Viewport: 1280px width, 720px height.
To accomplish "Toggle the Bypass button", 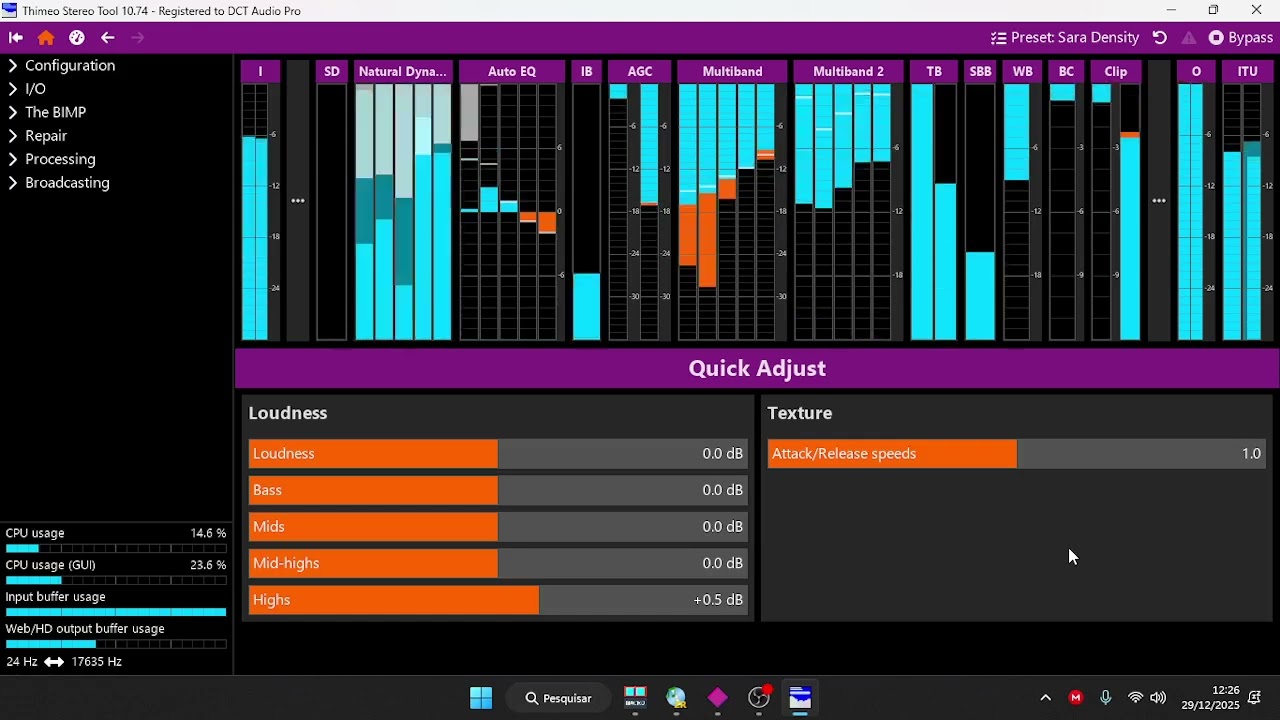I will 1241,38.
